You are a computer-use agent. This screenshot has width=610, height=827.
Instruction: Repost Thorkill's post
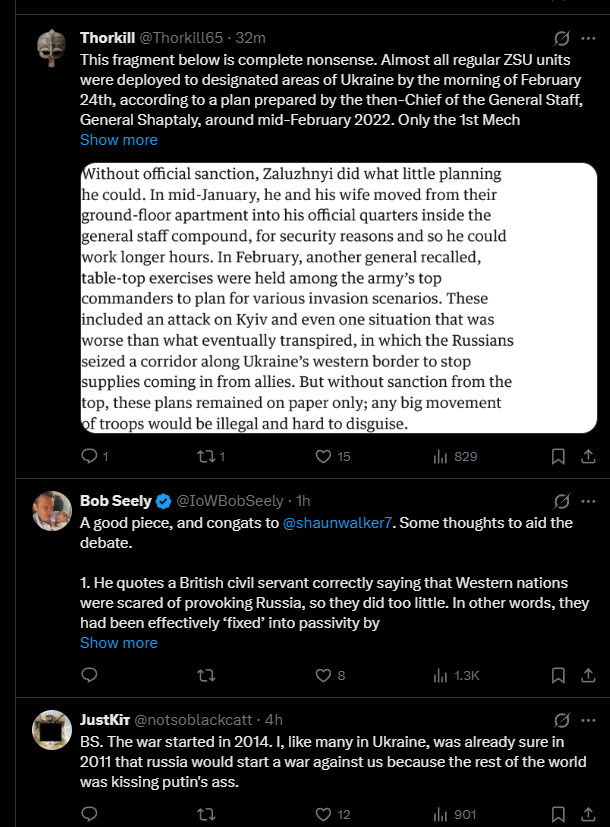[x=207, y=456]
